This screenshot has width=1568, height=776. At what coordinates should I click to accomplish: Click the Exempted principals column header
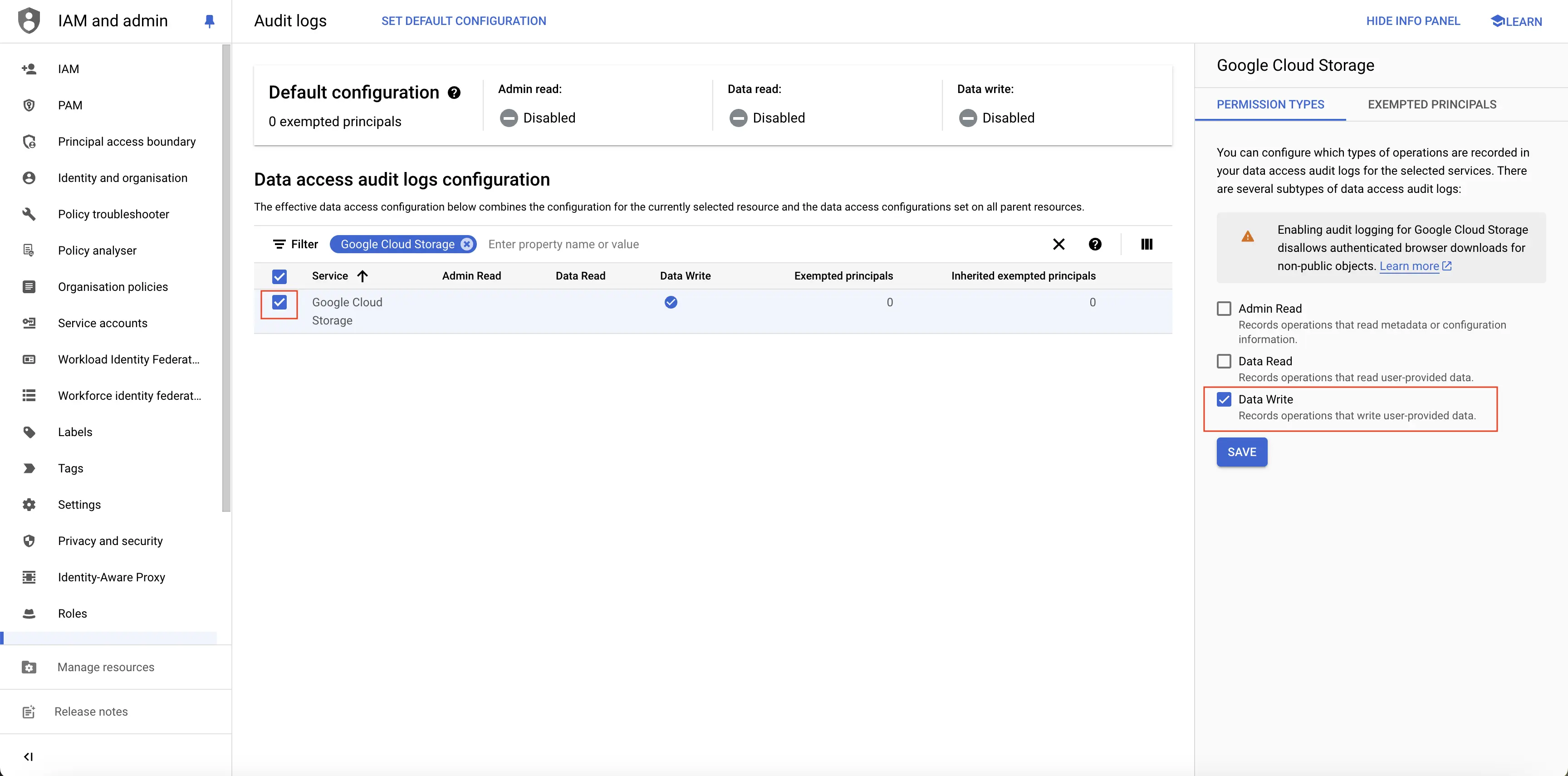click(843, 276)
